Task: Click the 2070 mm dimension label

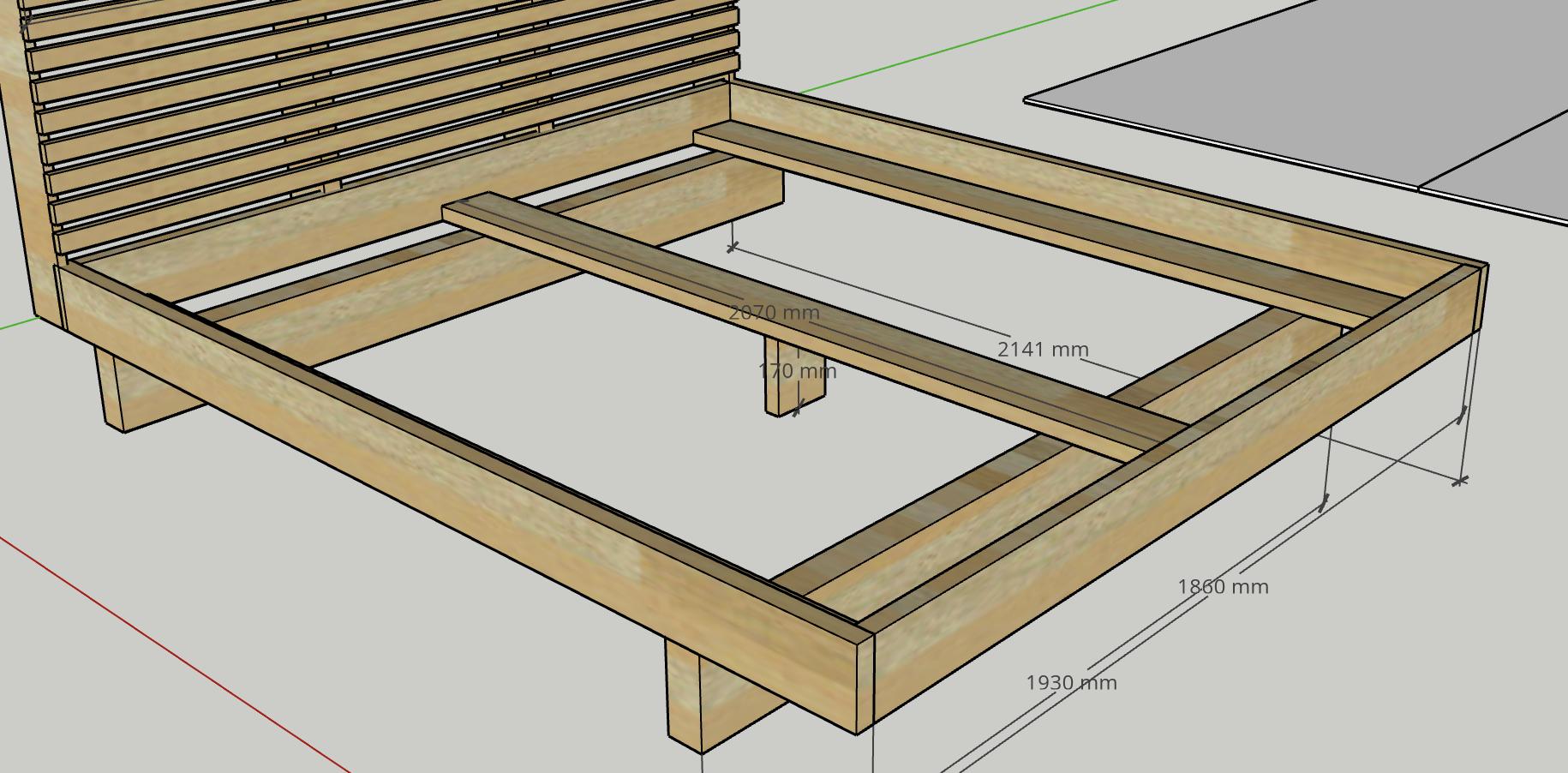Action: (774, 313)
